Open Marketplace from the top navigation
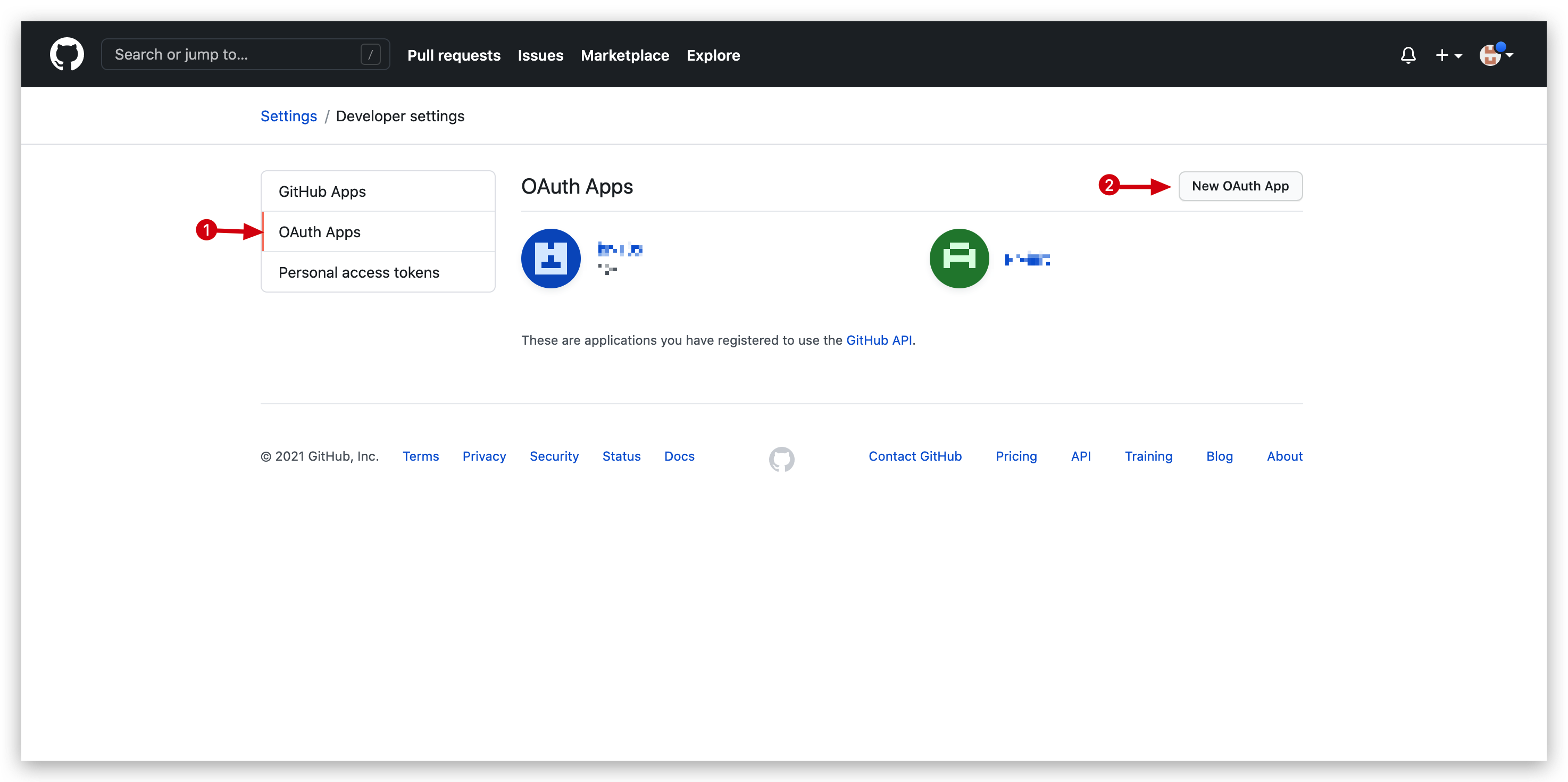This screenshot has height=782, width=1568. 624,55
